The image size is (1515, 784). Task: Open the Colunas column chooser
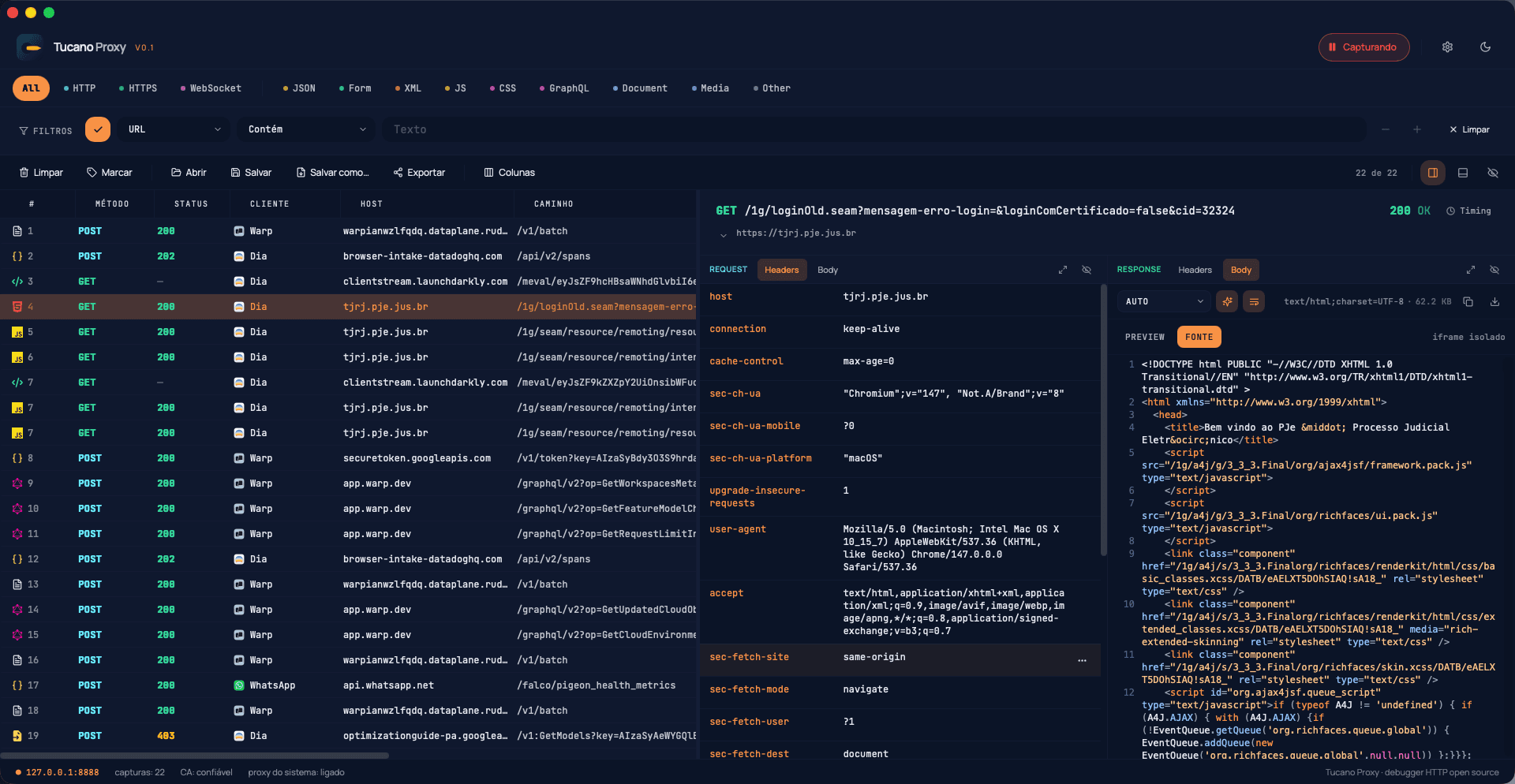coord(509,173)
